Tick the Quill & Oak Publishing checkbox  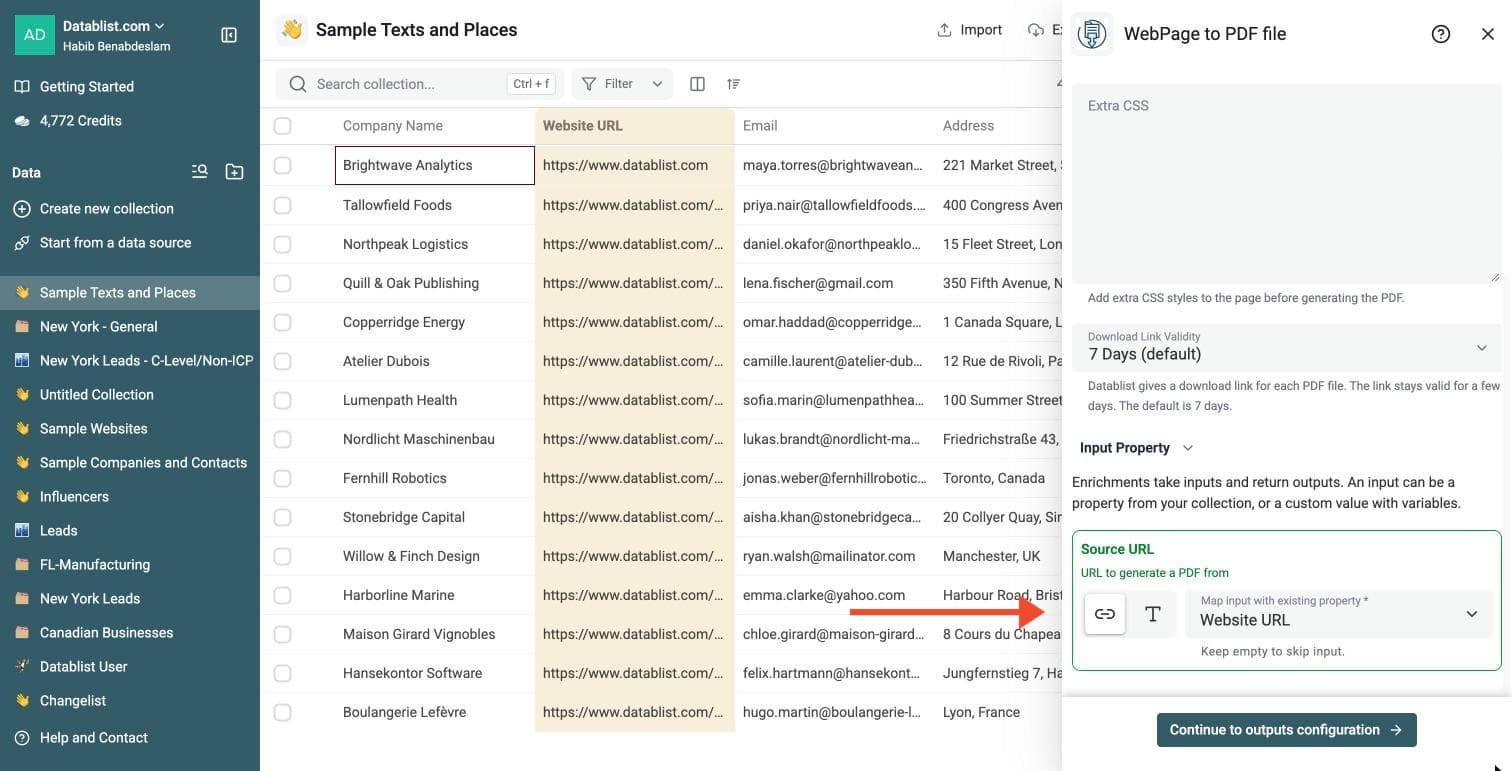click(283, 283)
